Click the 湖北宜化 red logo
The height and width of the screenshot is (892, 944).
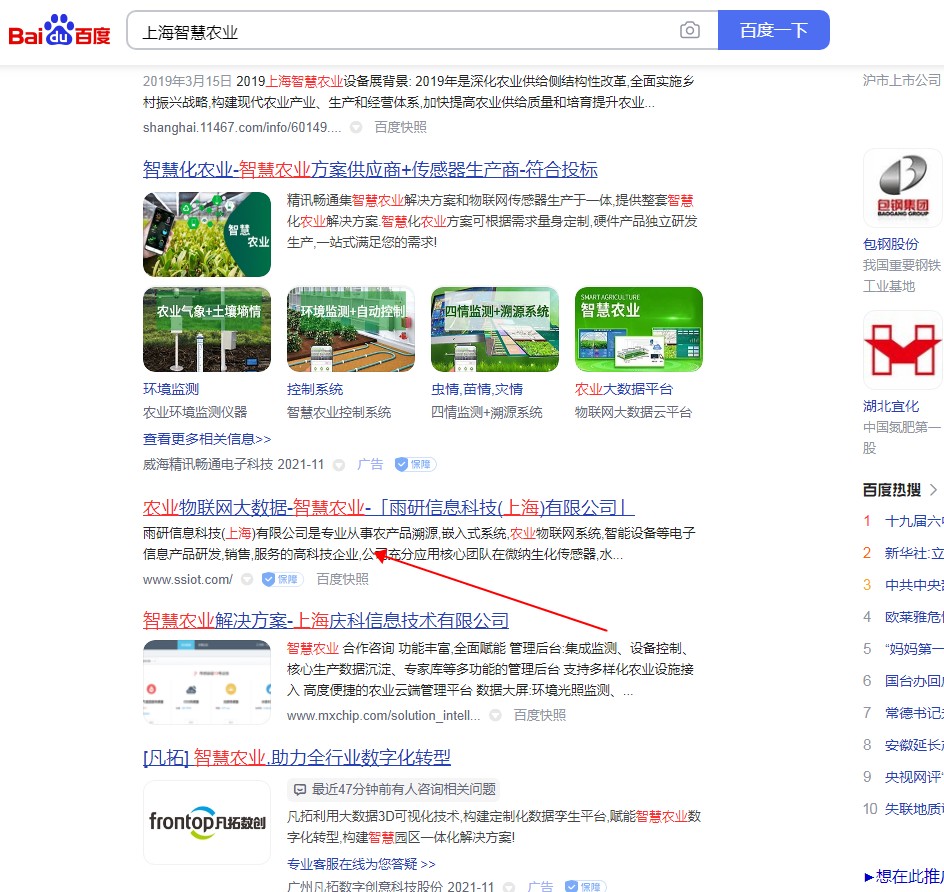pos(903,350)
